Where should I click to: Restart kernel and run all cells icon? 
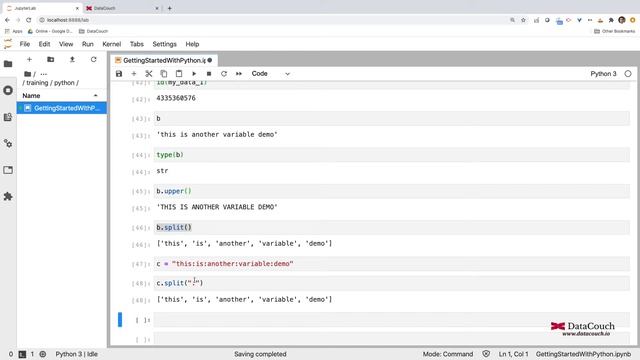(239, 74)
